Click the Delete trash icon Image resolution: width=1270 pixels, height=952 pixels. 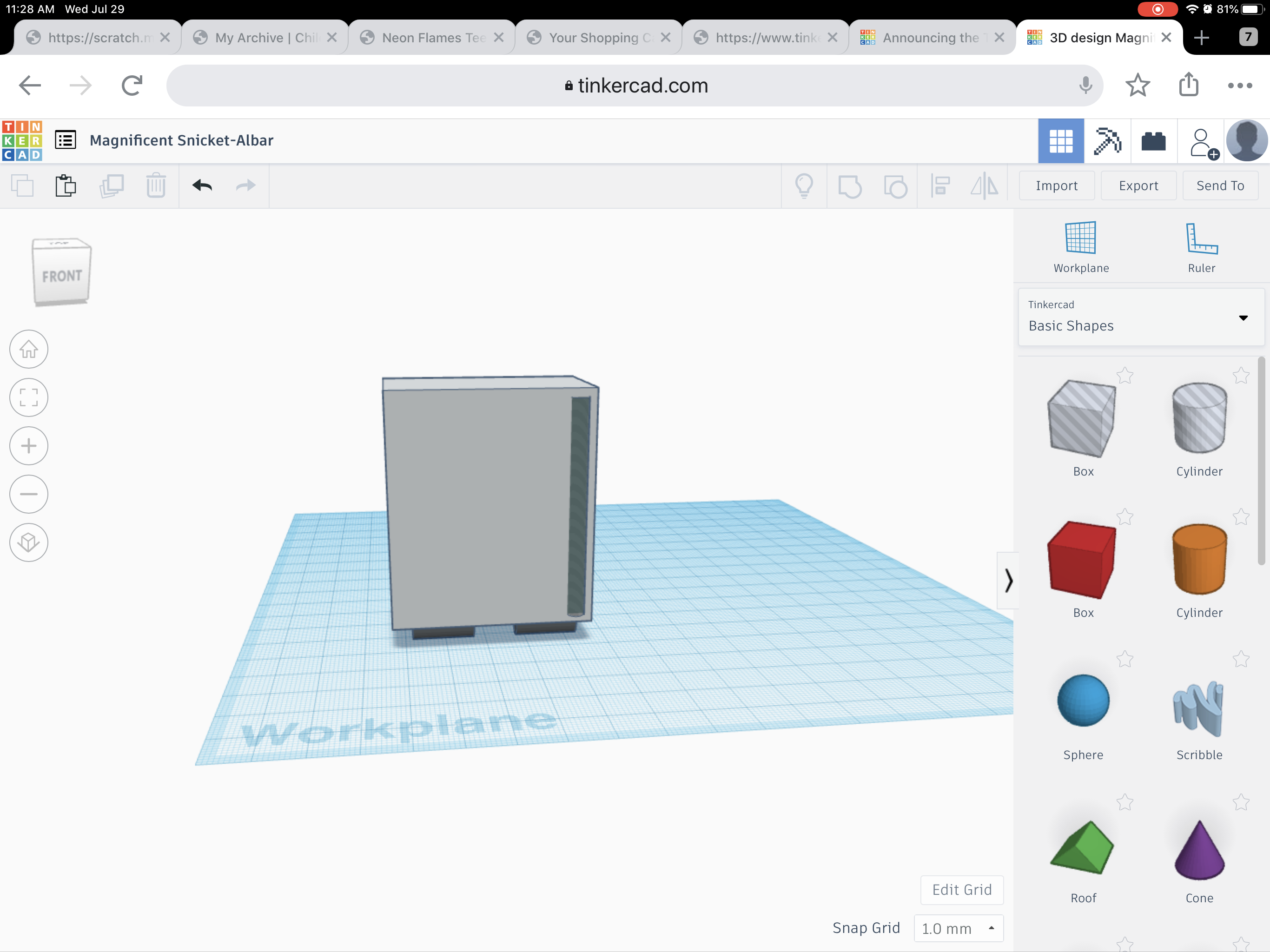click(156, 186)
